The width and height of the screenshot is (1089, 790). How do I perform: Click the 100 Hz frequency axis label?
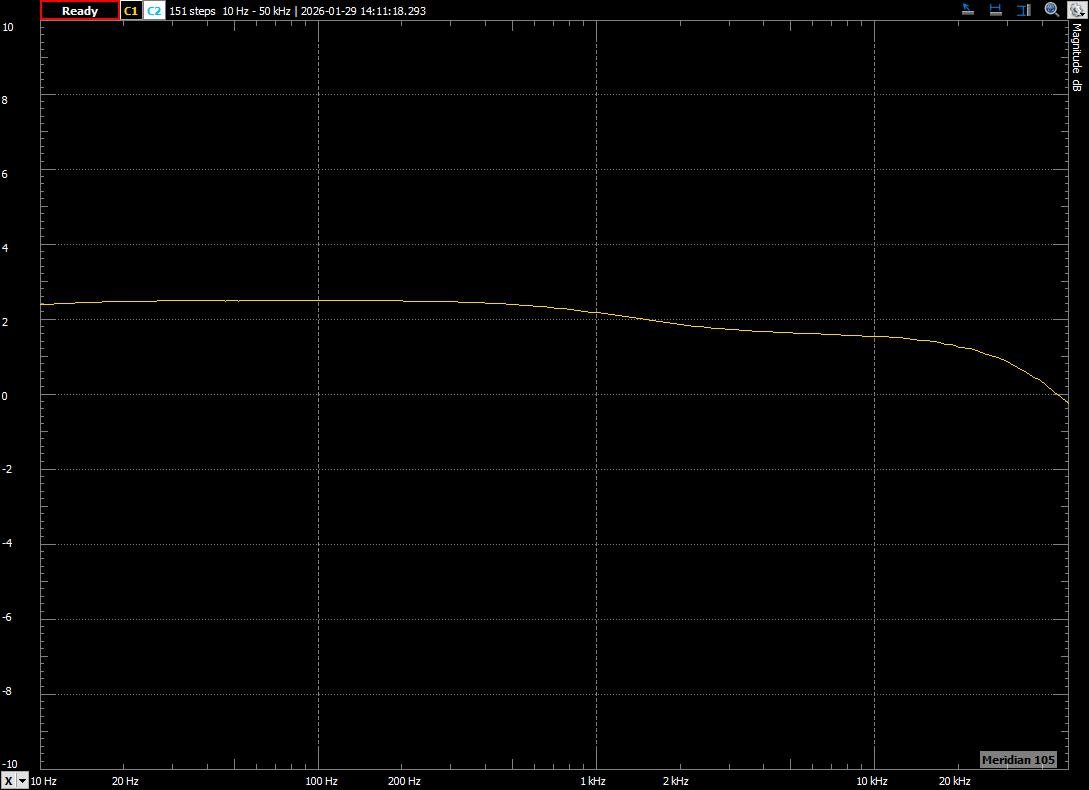[320, 781]
